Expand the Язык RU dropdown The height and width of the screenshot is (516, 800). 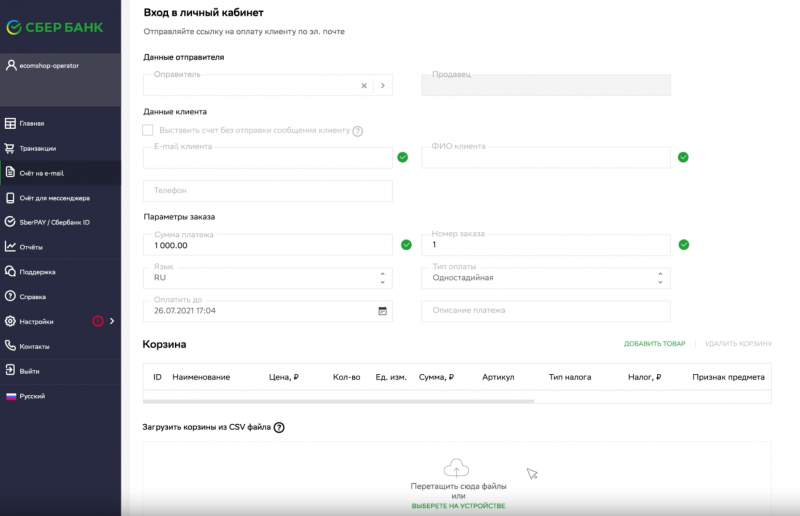click(x=268, y=278)
